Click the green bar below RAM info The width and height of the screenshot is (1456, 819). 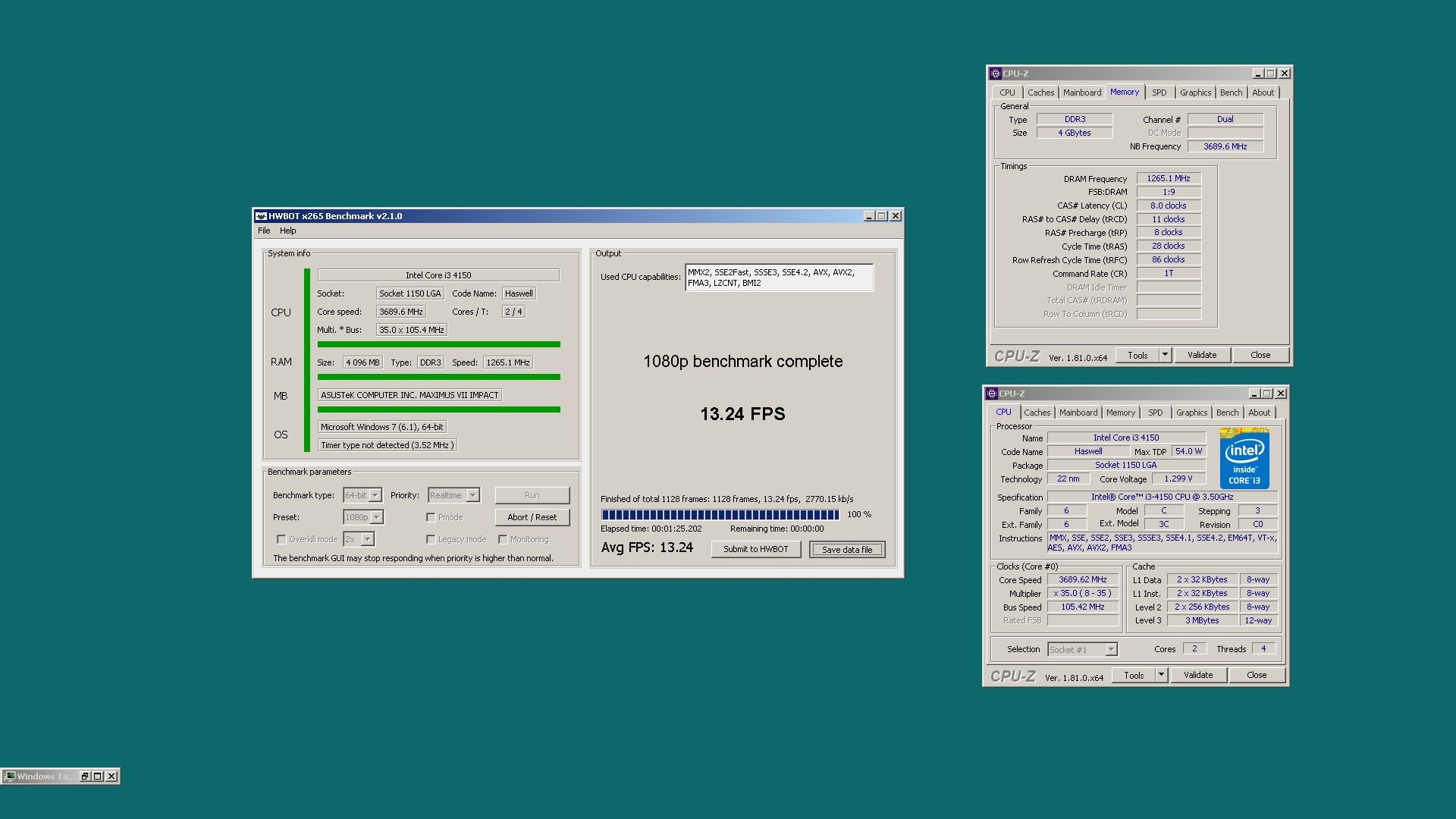click(439, 377)
